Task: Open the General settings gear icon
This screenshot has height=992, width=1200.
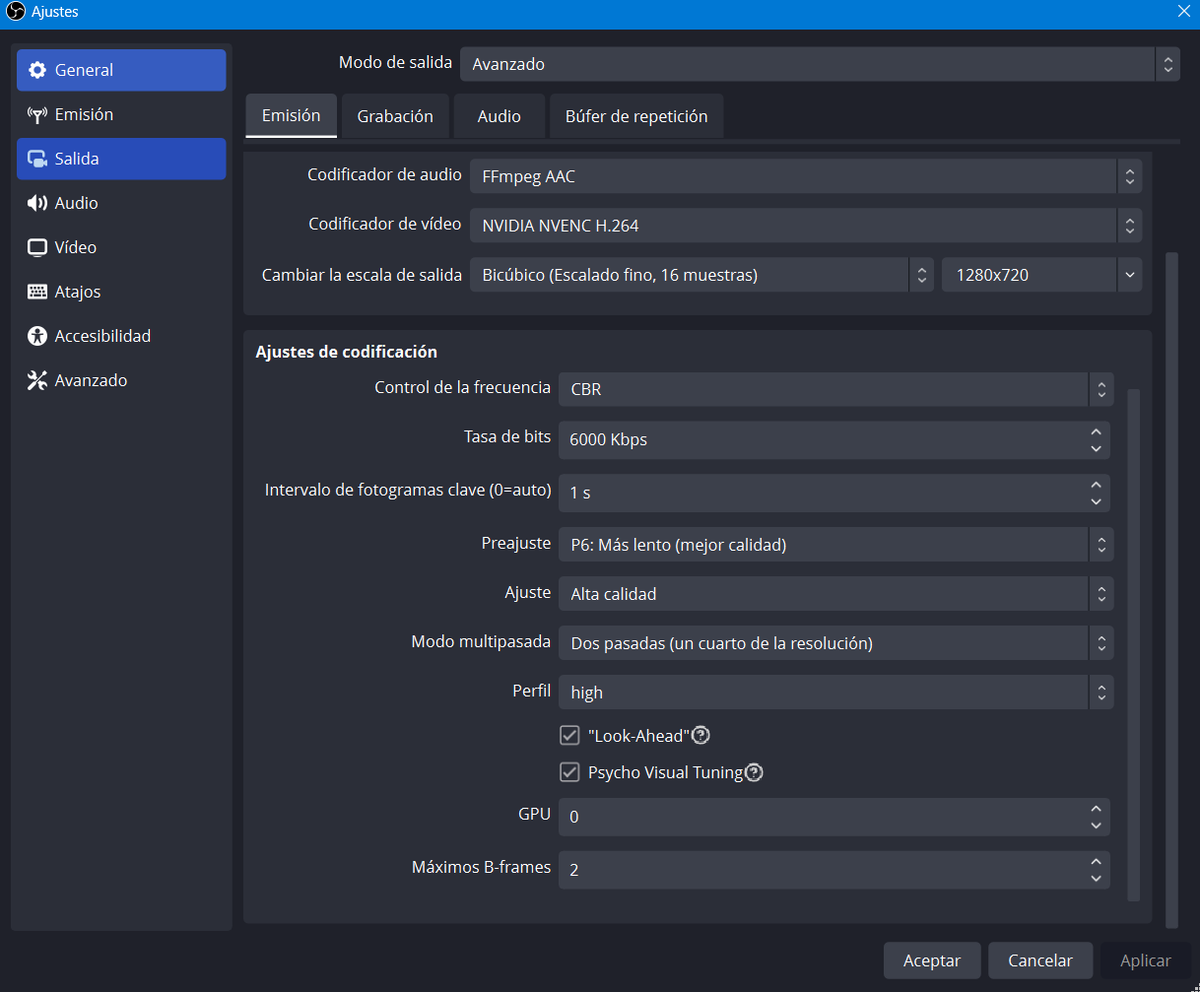Action: 37,70
